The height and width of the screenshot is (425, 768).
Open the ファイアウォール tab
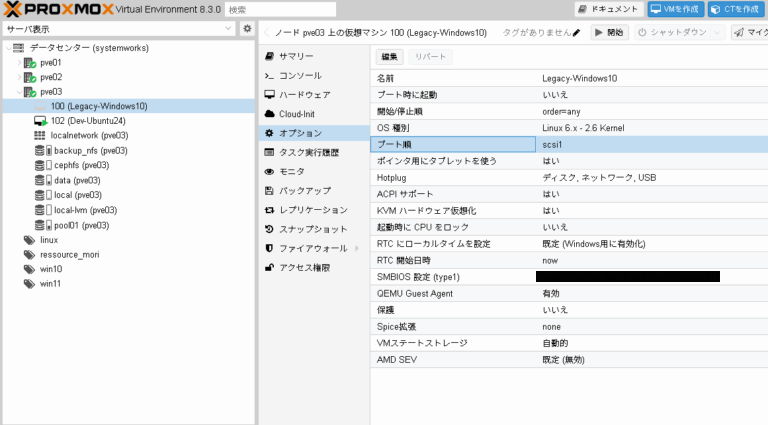(x=314, y=248)
